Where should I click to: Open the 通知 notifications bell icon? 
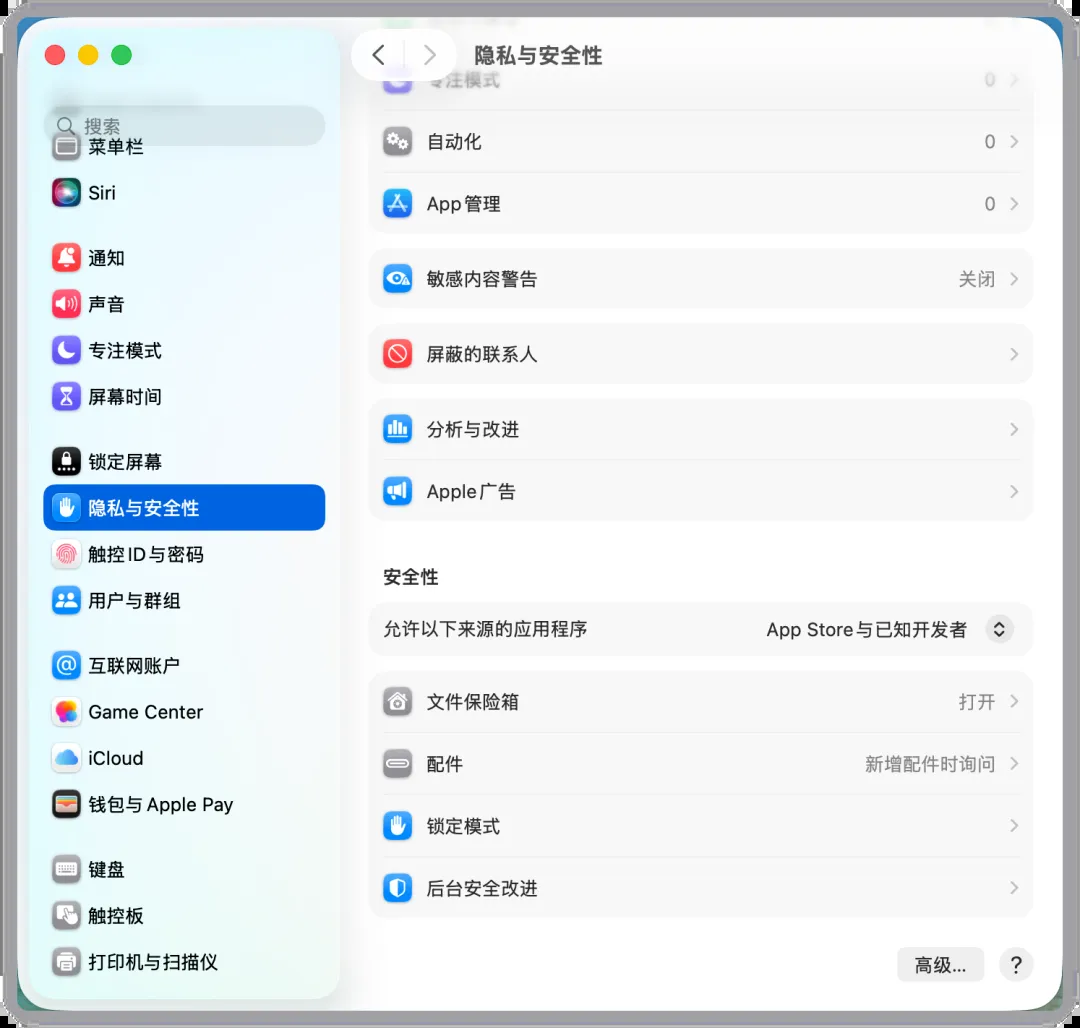66,258
